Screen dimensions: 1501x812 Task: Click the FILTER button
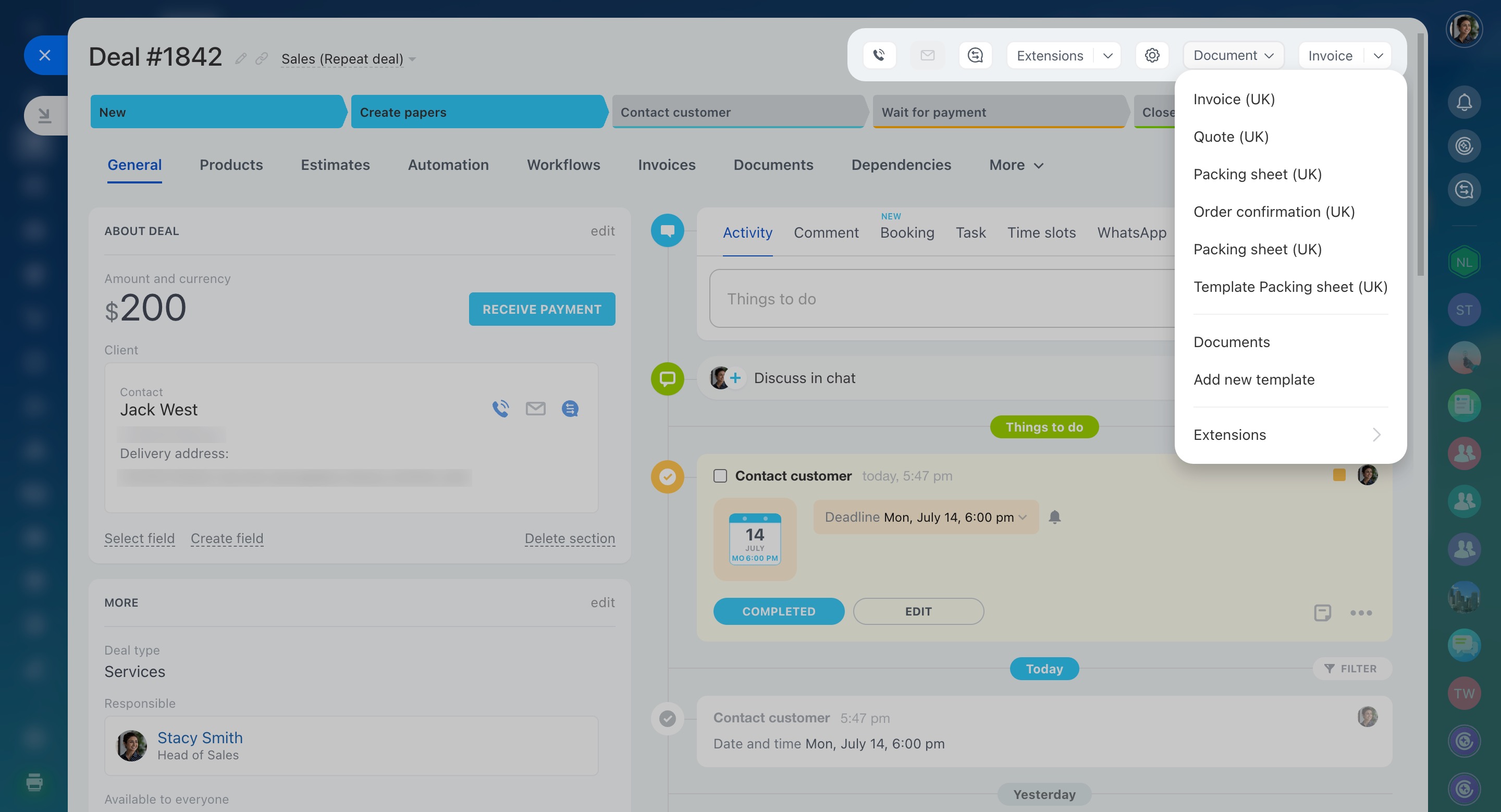(1351, 669)
